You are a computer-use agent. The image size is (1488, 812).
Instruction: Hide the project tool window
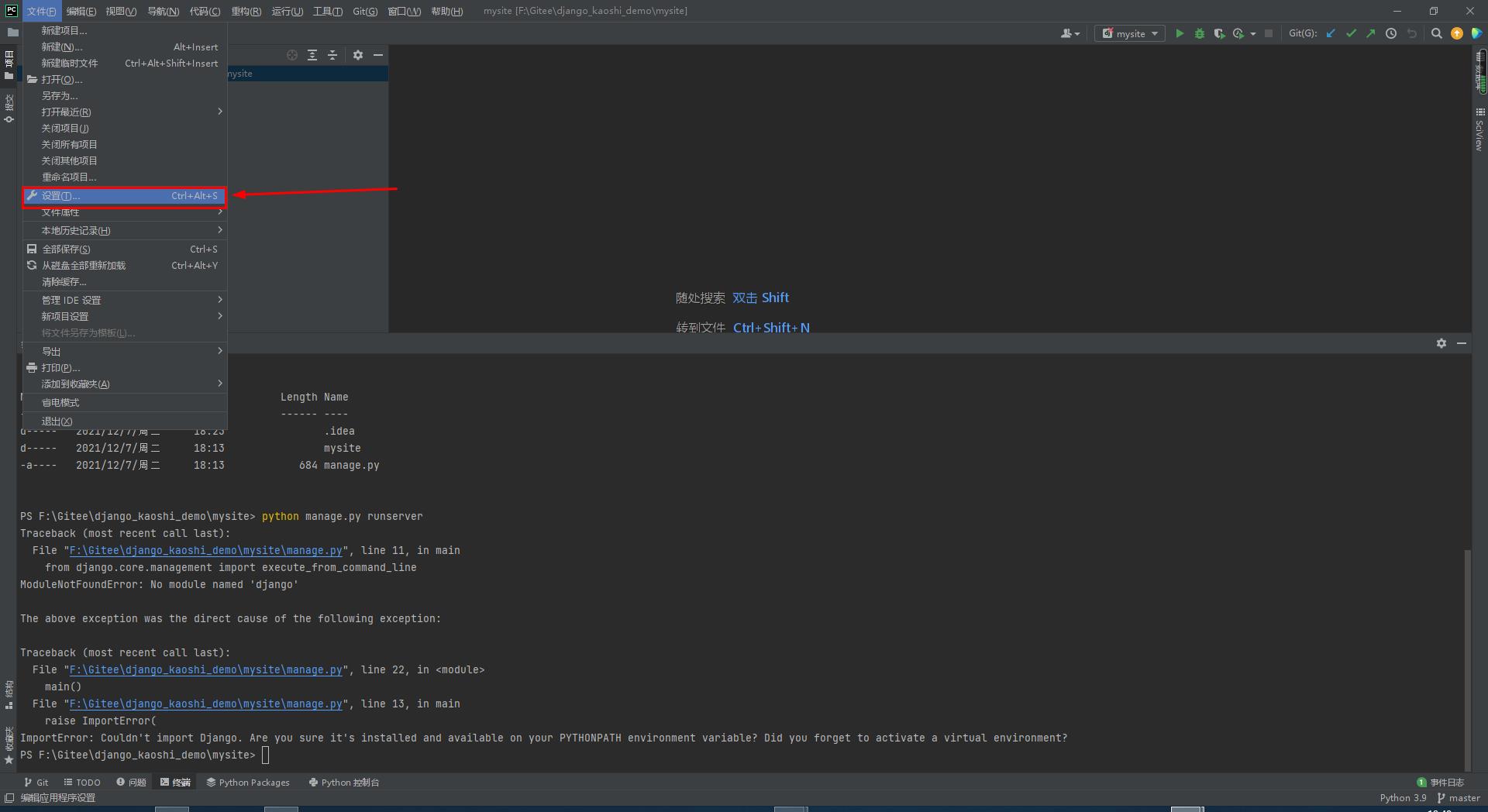[378, 55]
